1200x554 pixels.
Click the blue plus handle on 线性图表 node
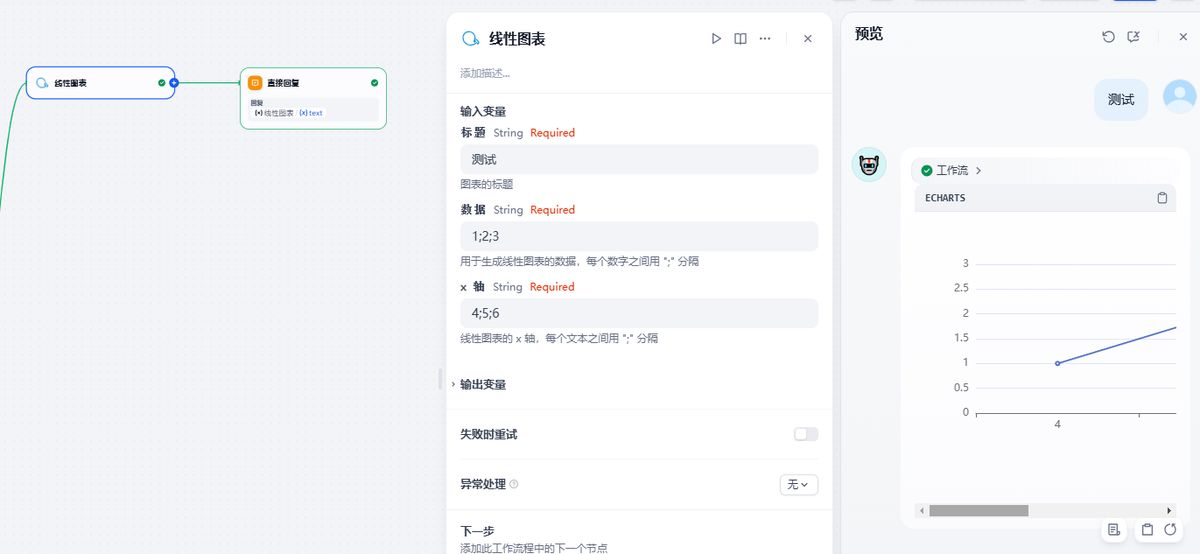coord(174,83)
